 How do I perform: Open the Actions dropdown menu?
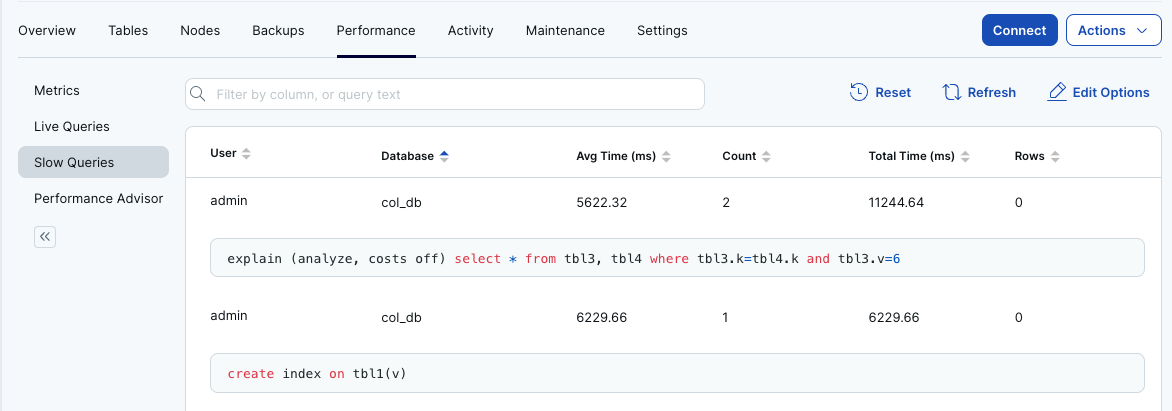1112,30
